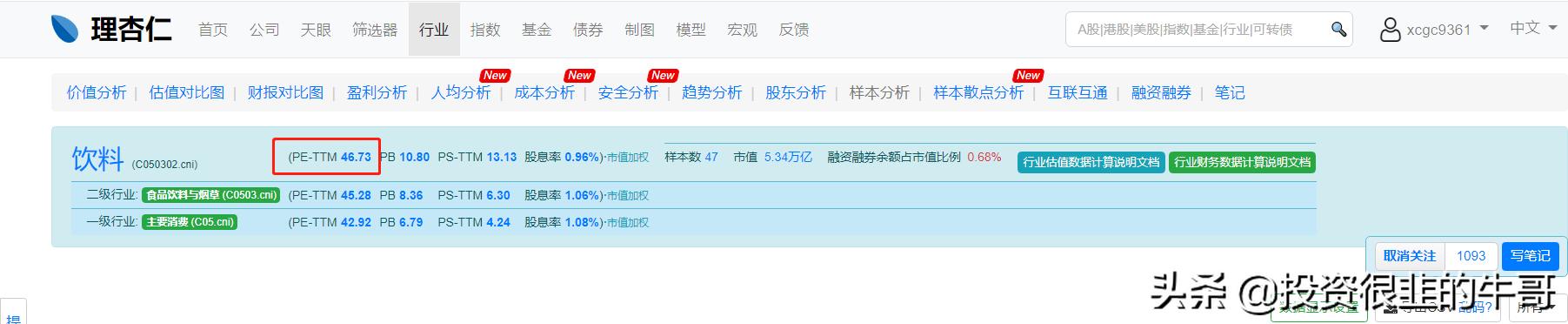Click 市值加权 link in 二级行业 row
This screenshot has height=324, width=1568.
click(628, 196)
